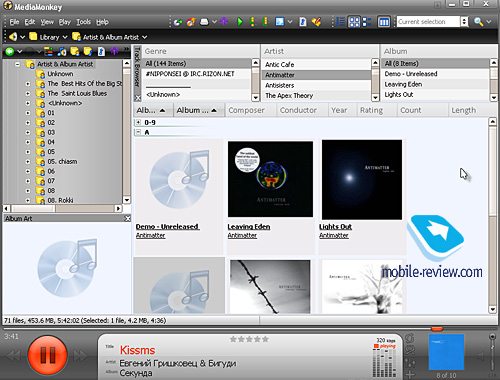Toggle the column browser view button

click(384, 22)
